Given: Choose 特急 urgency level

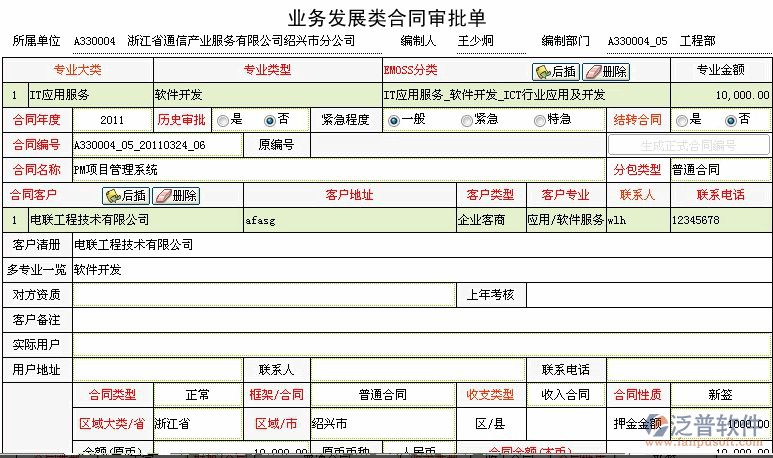Looking at the screenshot, I should pos(540,120).
